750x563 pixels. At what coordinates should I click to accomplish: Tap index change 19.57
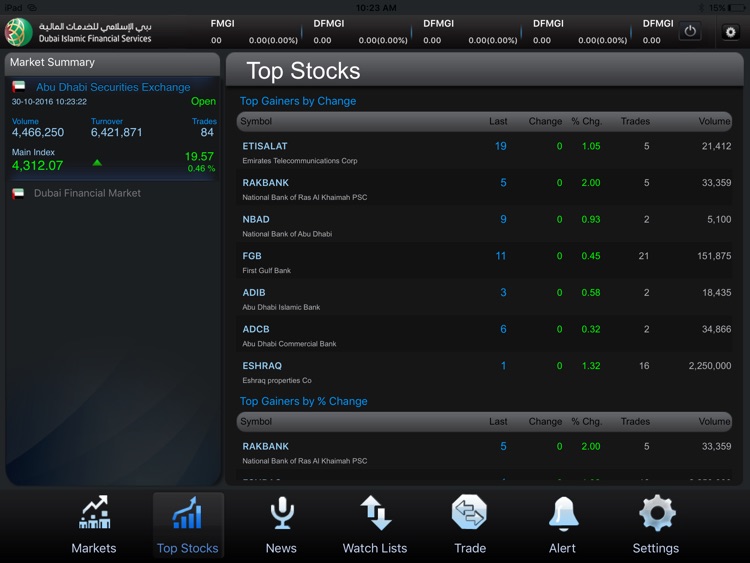pyautogui.click(x=199, y=156)
